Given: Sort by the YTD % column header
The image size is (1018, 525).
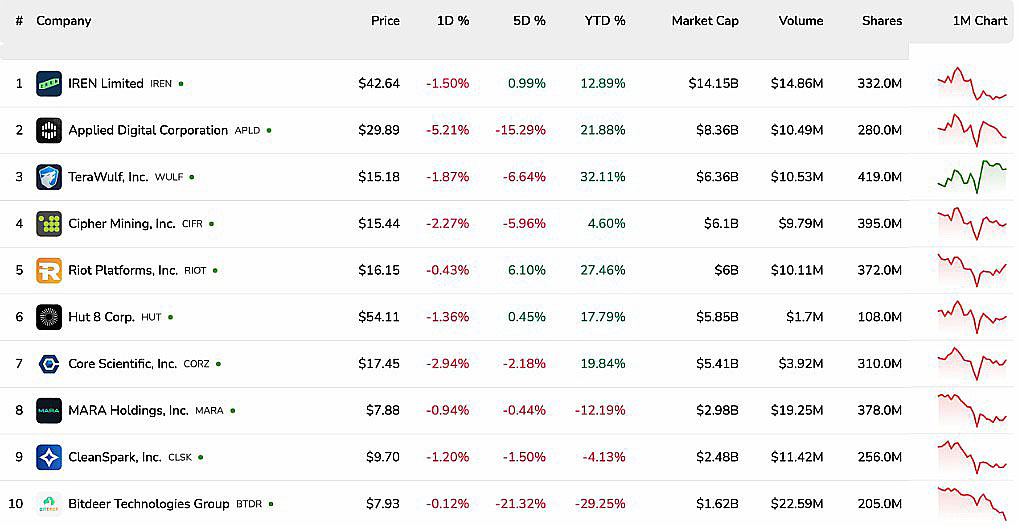Looking at the screenshot, I should click(x=604, y=21).
